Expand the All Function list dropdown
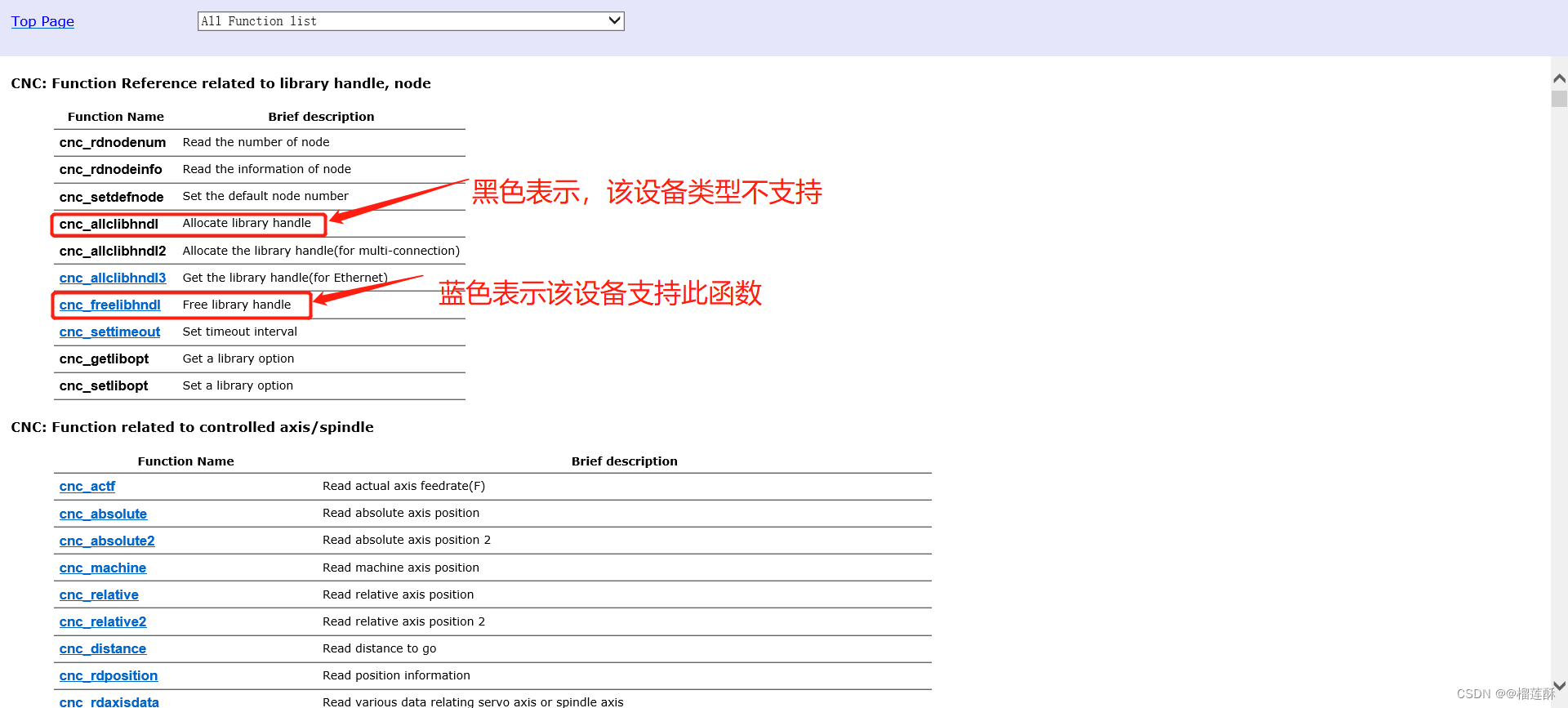 tap(411, 21)
